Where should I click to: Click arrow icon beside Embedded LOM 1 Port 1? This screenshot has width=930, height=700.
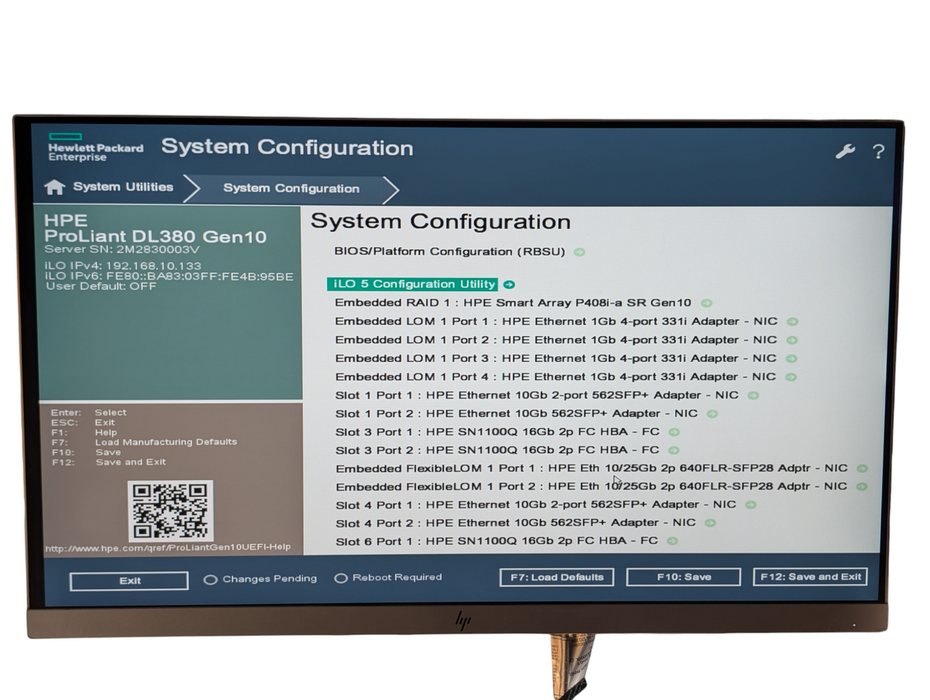[792, 322]
